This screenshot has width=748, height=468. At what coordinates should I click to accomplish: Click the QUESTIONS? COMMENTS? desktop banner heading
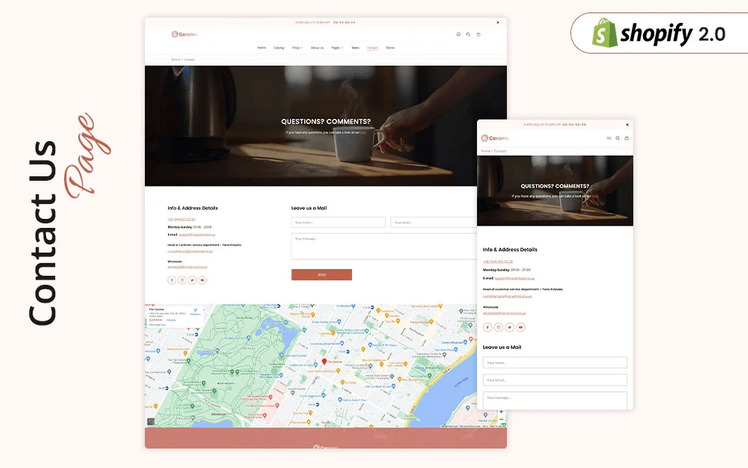coord(326,122)
